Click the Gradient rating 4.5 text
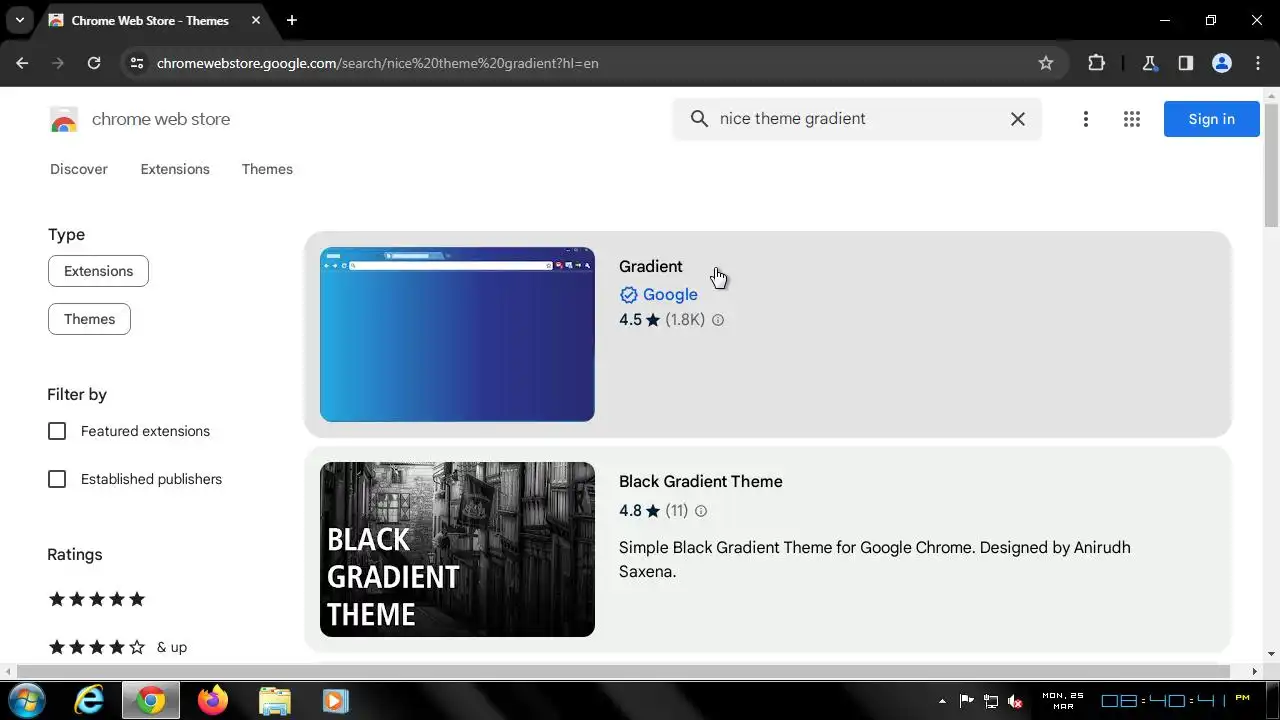This screenshot has height=720, width=1280. pyautogui.click(x=630, y=320)
